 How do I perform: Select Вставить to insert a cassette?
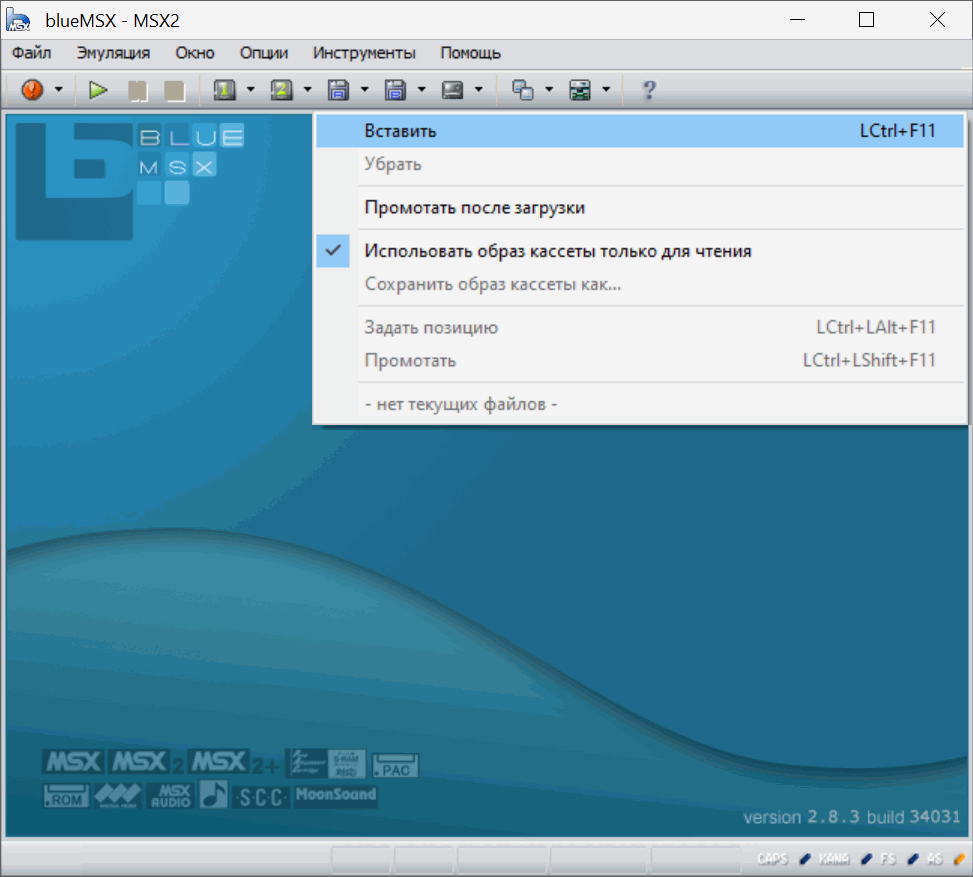[640, 131]
